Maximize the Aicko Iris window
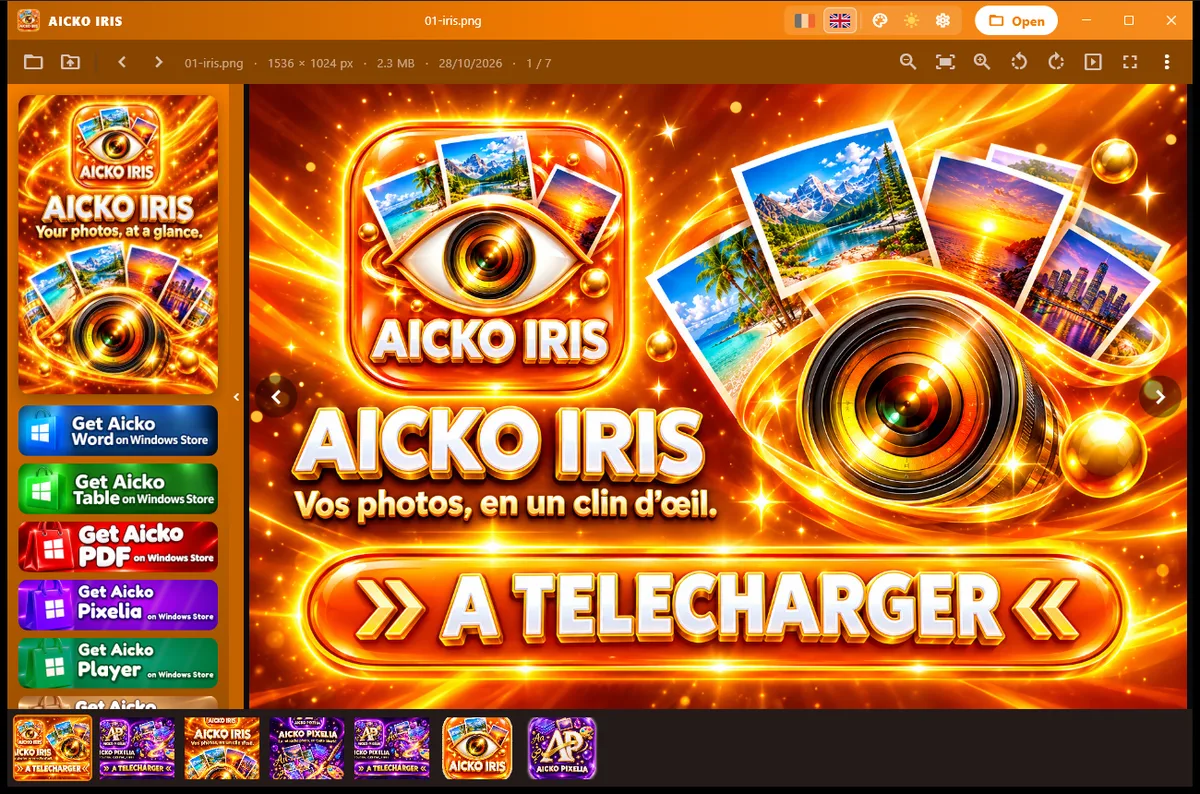Image resolution: width=1200 pixels, height=794 pixels. pyautogui.click(x=1129, y=20)
